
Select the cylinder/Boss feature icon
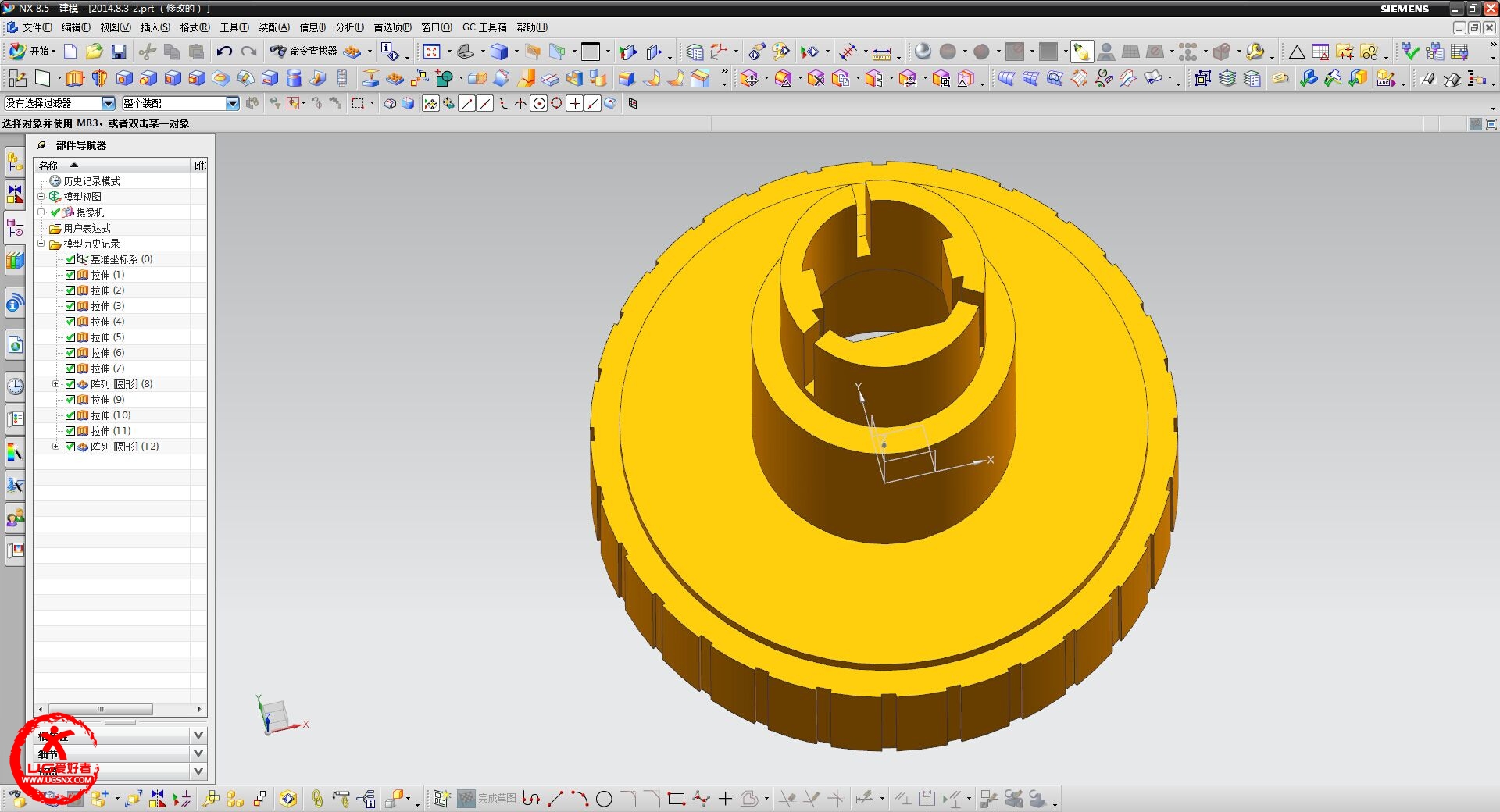click(x=295, y=78)
